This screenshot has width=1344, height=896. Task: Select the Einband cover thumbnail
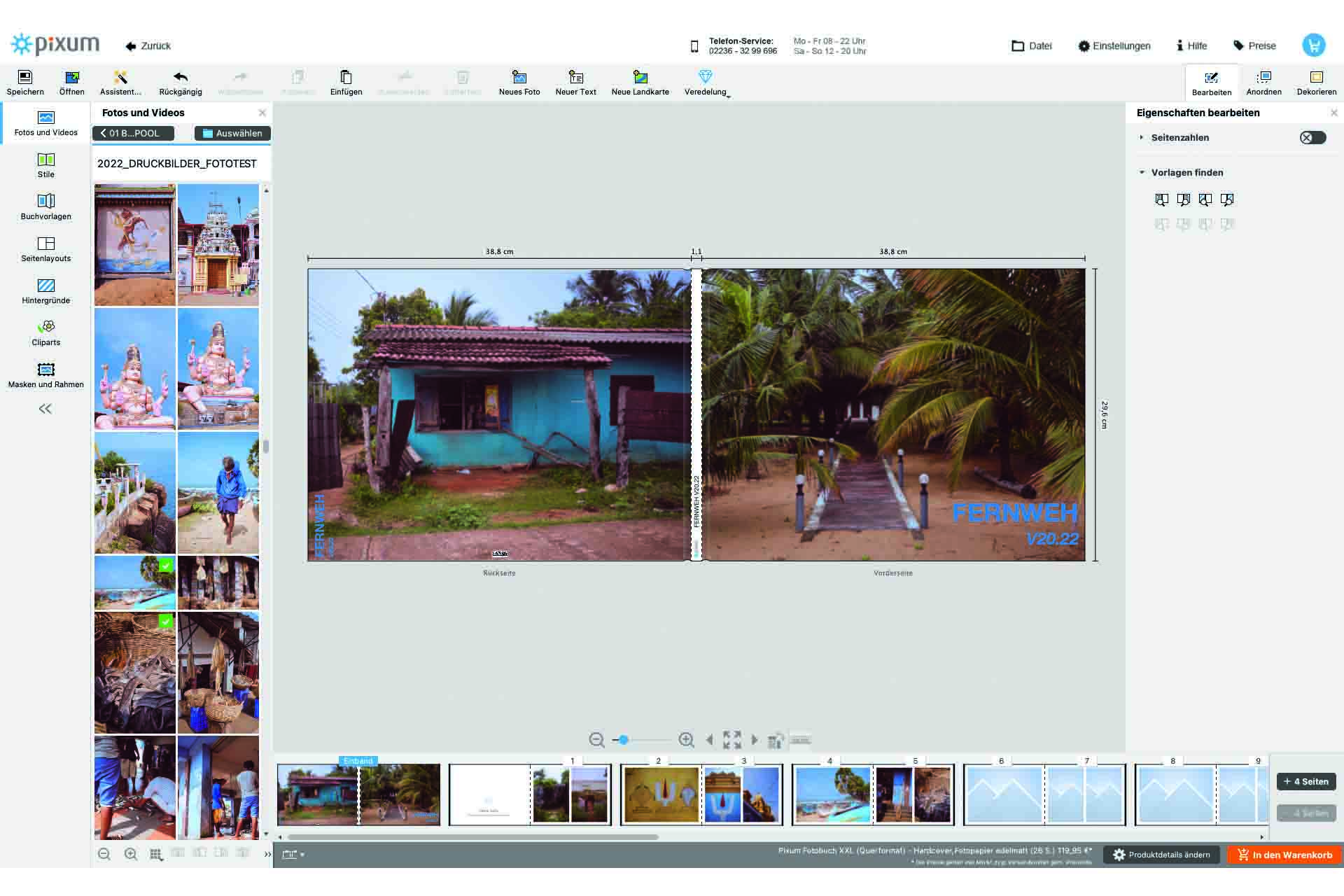[359, 794]
